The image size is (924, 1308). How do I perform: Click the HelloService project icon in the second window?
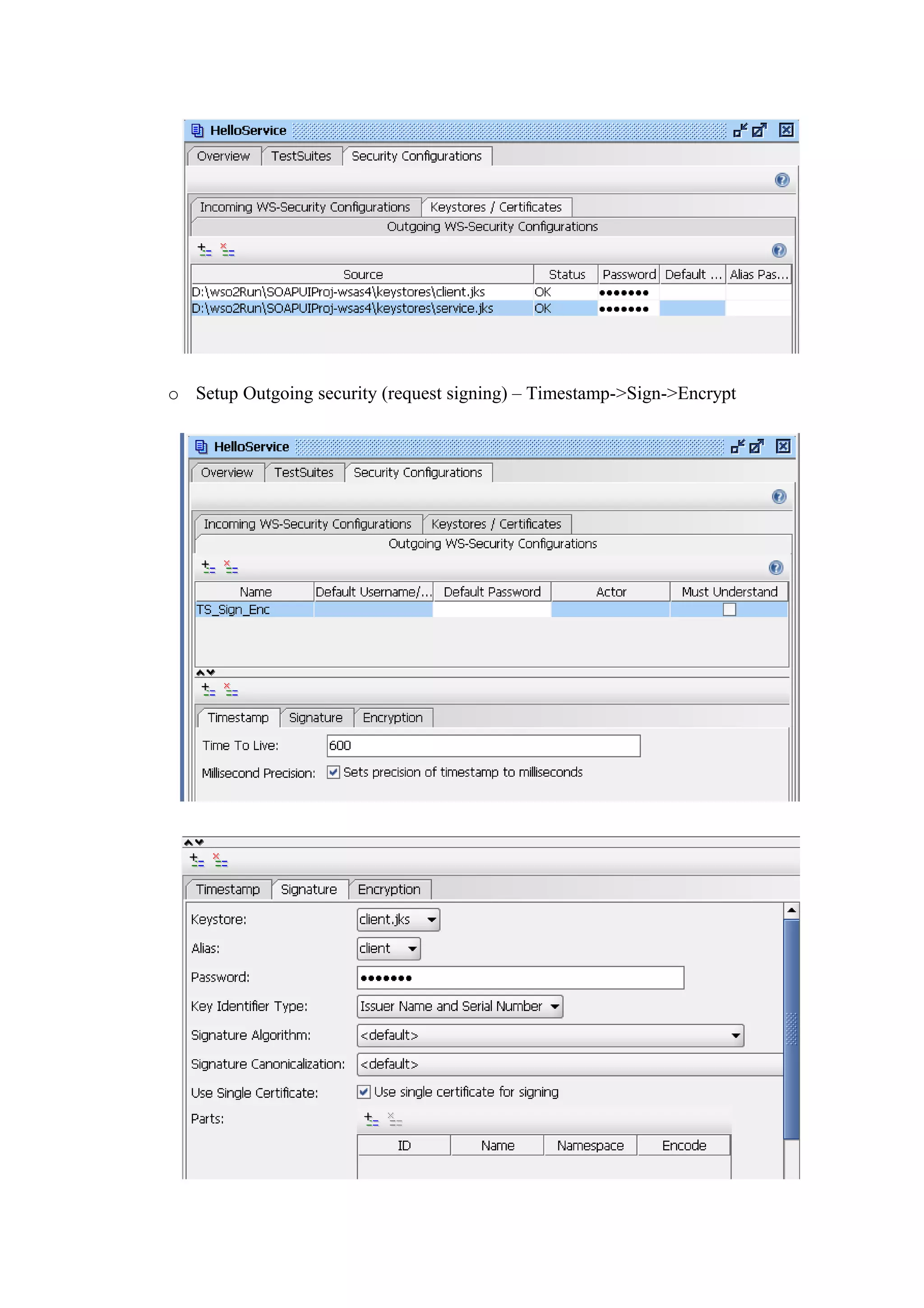(201, 447)
